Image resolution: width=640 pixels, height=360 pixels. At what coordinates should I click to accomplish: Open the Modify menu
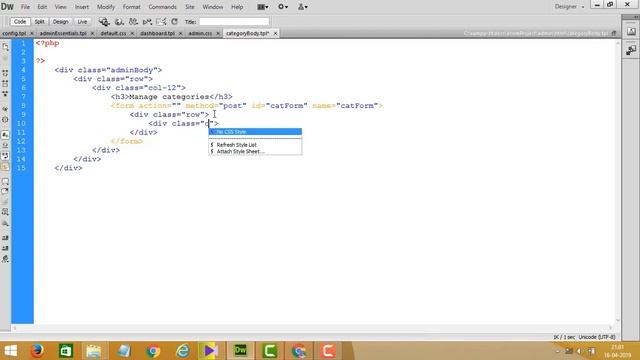click(106, 7)
